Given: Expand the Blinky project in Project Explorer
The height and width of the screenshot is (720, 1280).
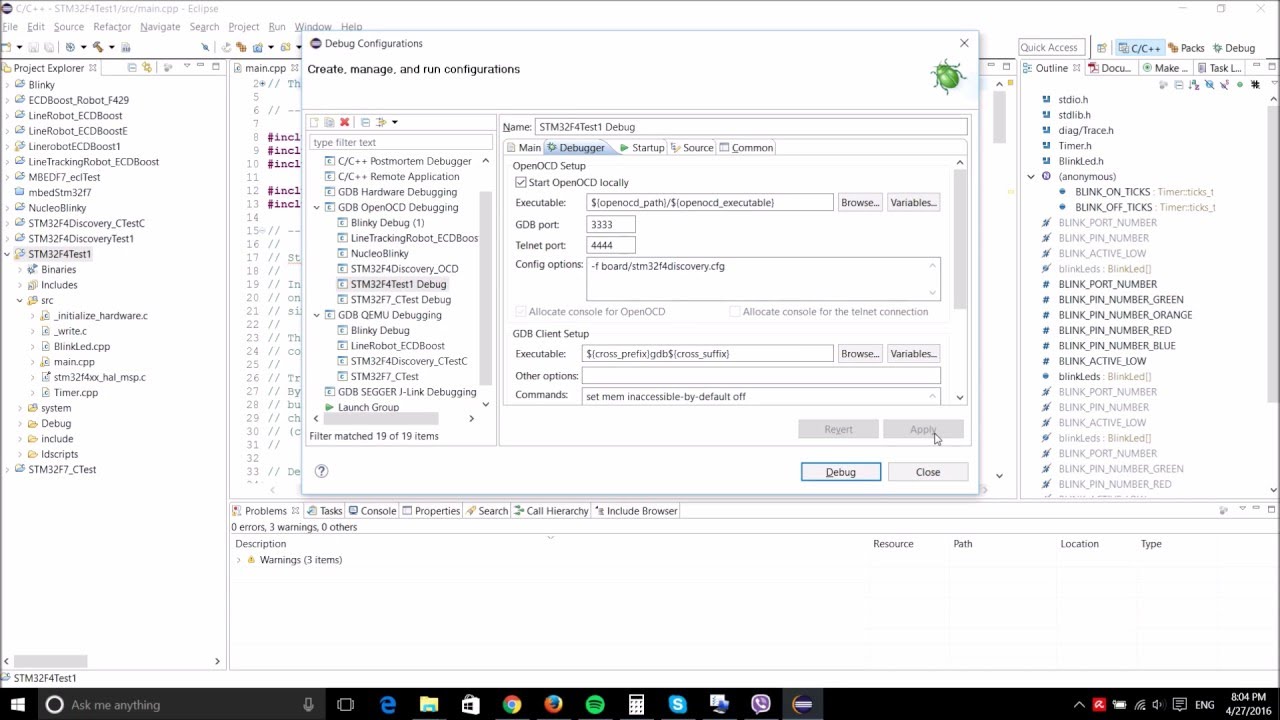Looking at the screenshot, I should 7,85.
